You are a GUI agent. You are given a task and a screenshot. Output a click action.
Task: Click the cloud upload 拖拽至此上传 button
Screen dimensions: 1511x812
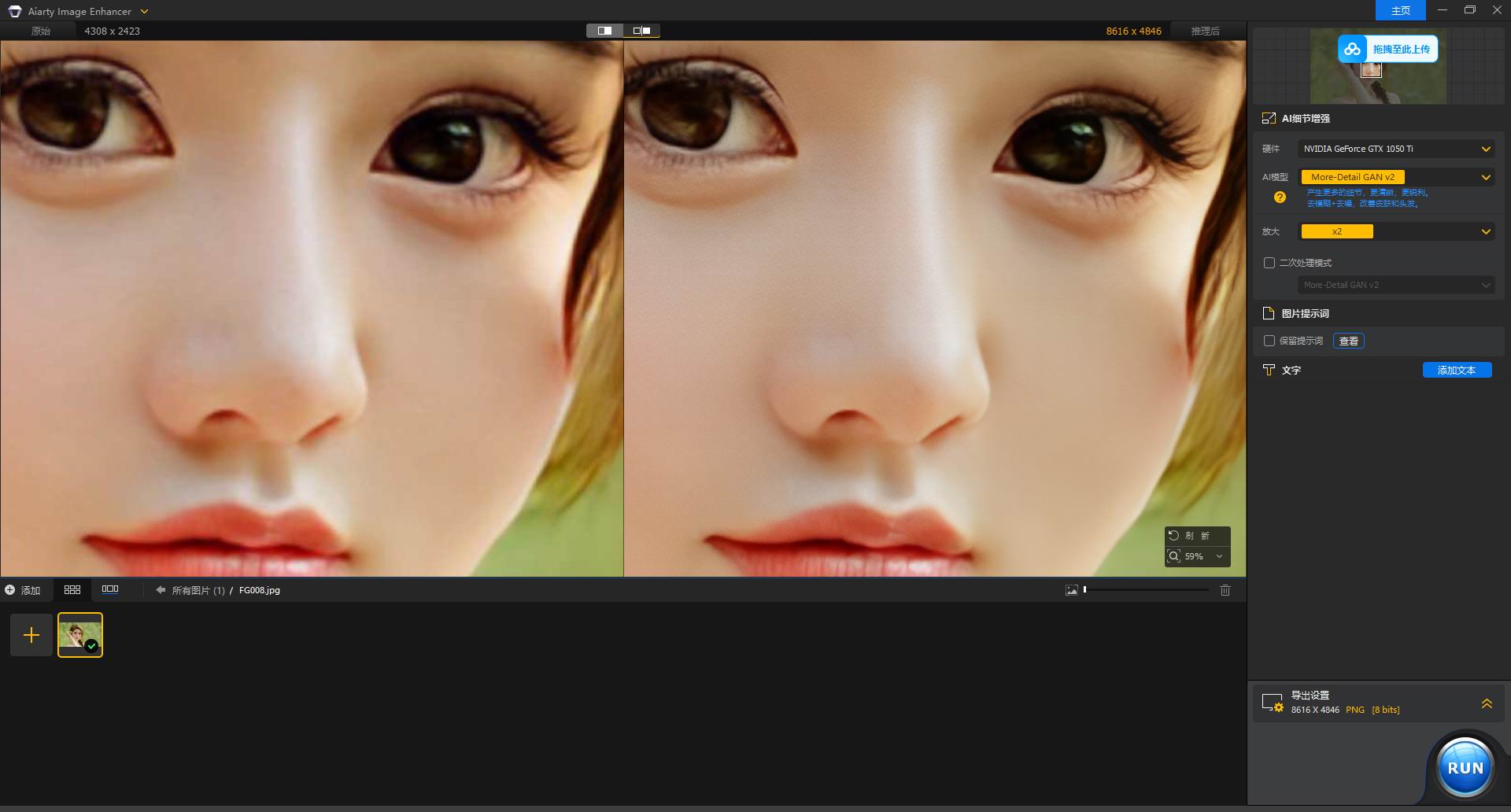[1388, 49]
